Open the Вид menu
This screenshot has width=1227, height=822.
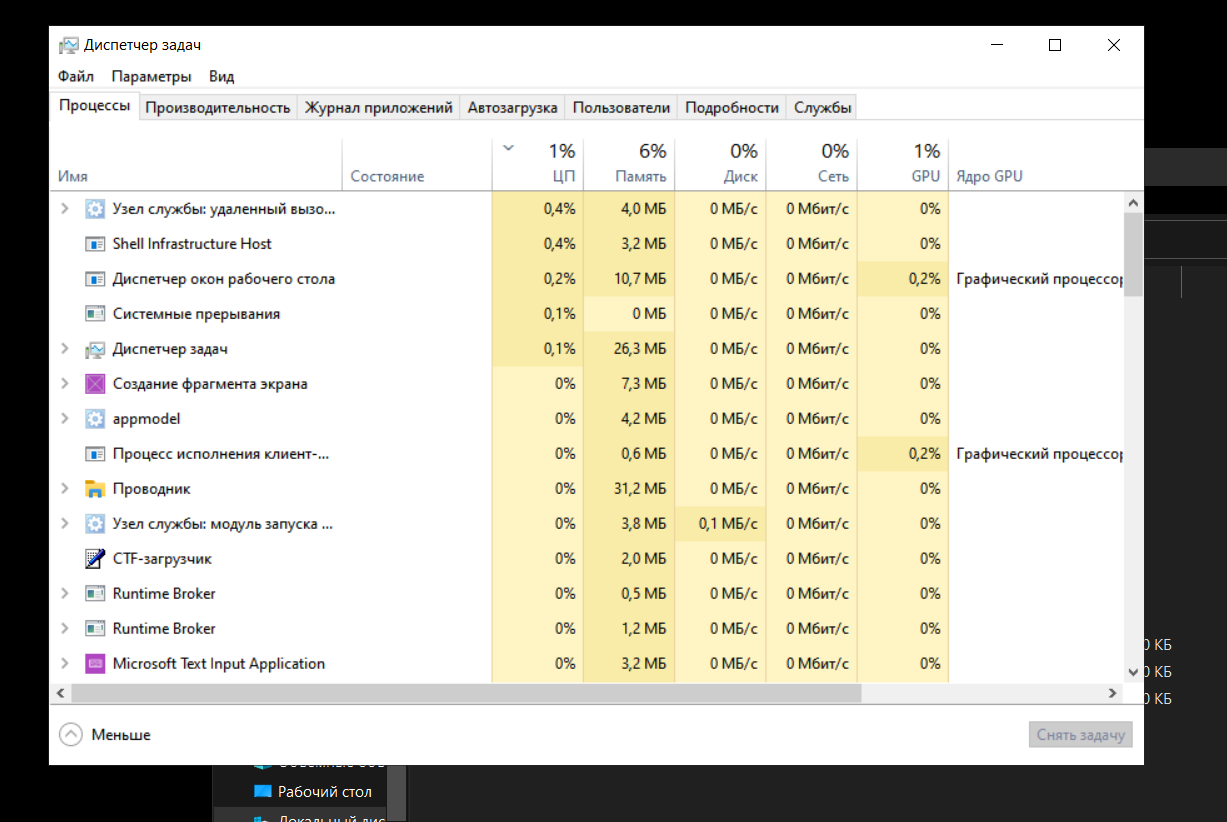(x=221, y=76)
